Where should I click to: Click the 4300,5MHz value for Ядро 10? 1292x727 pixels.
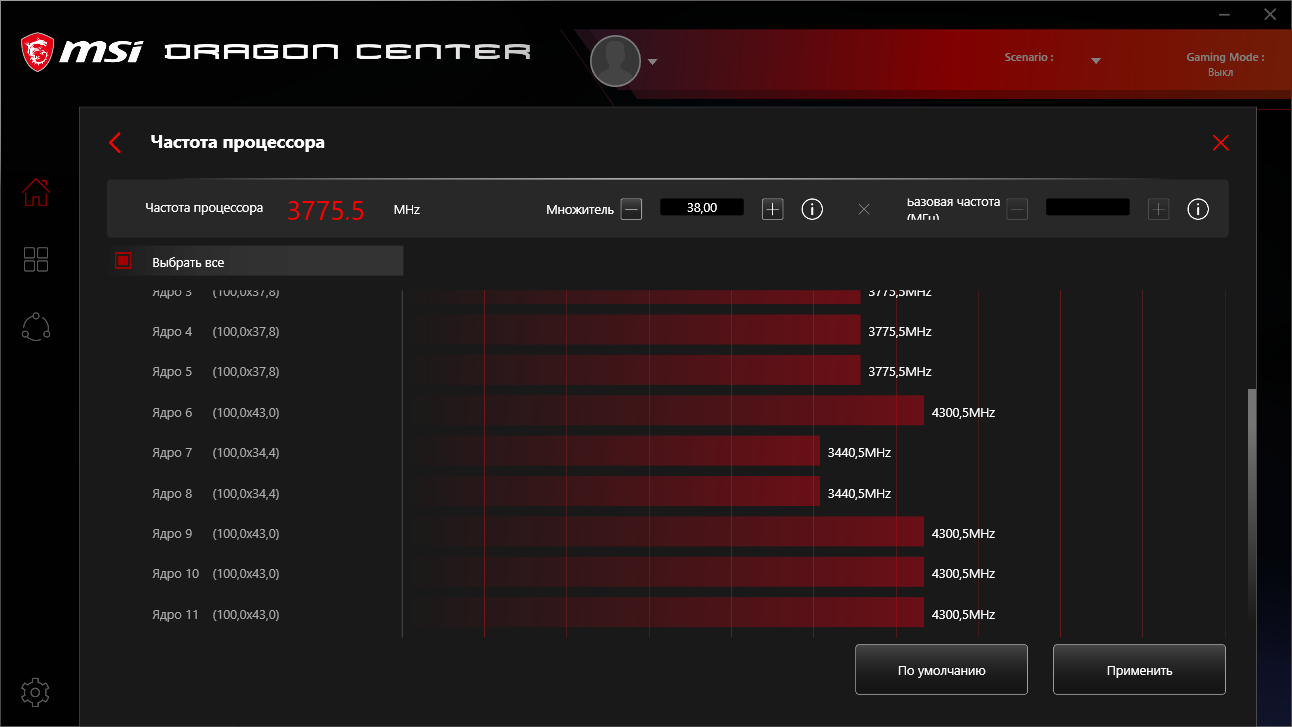coord(963,574)
